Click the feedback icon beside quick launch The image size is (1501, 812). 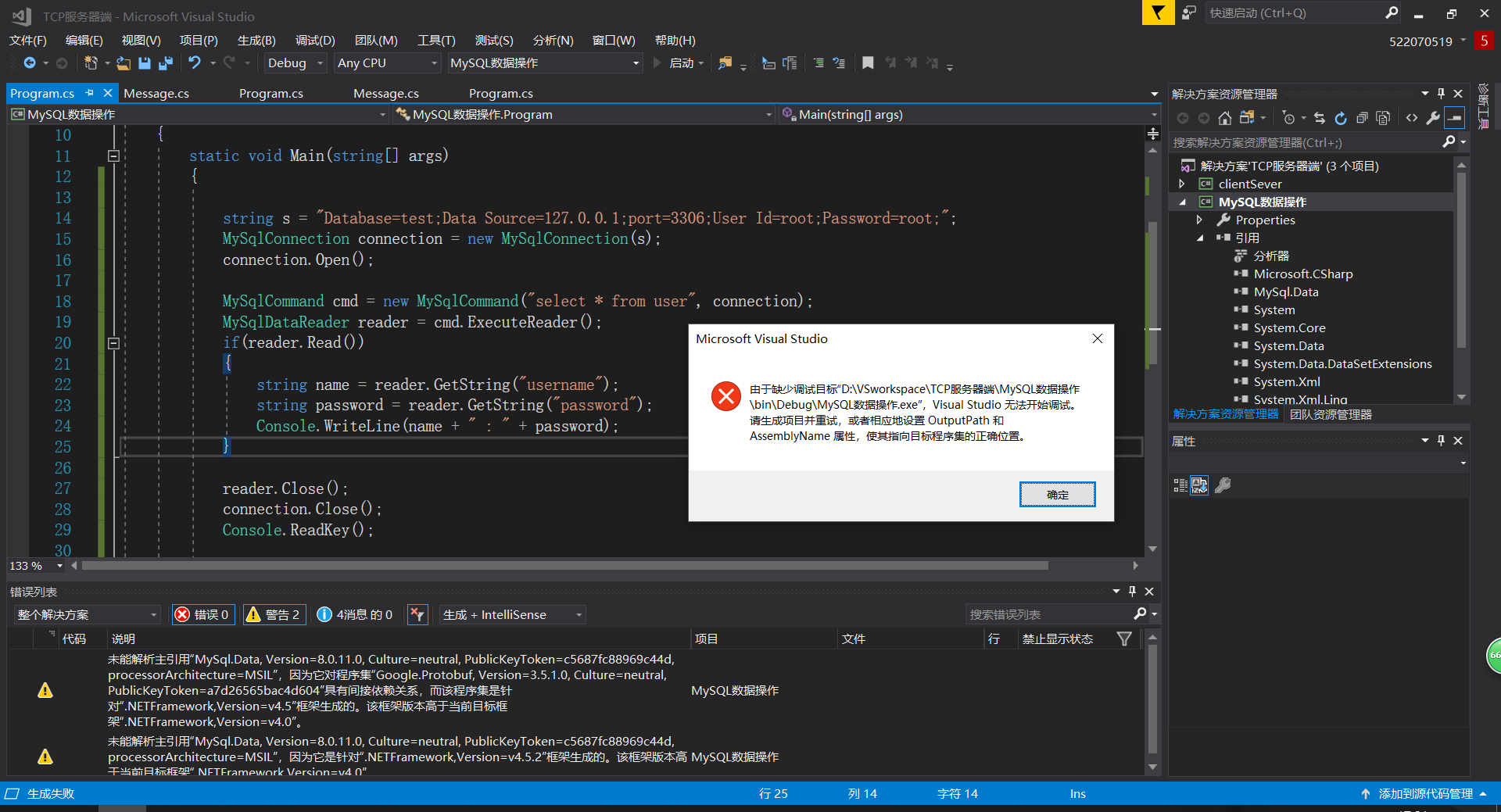click(1189, 13)
